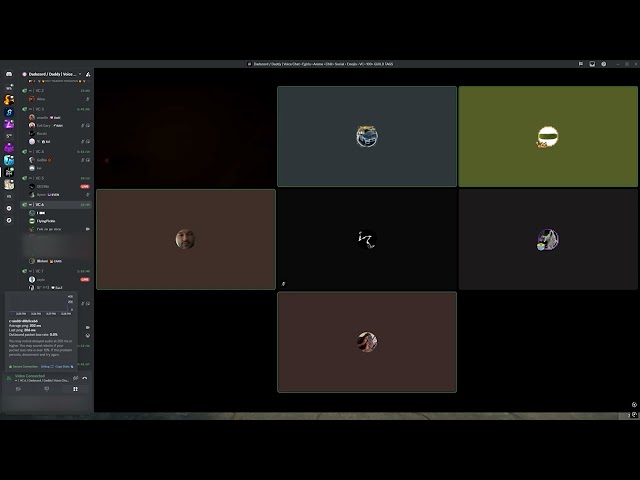Image resolution: width=640 pixels, height=480 pixels.
Task: Open the currently selected server icon
Action: [x=9, y=172]
